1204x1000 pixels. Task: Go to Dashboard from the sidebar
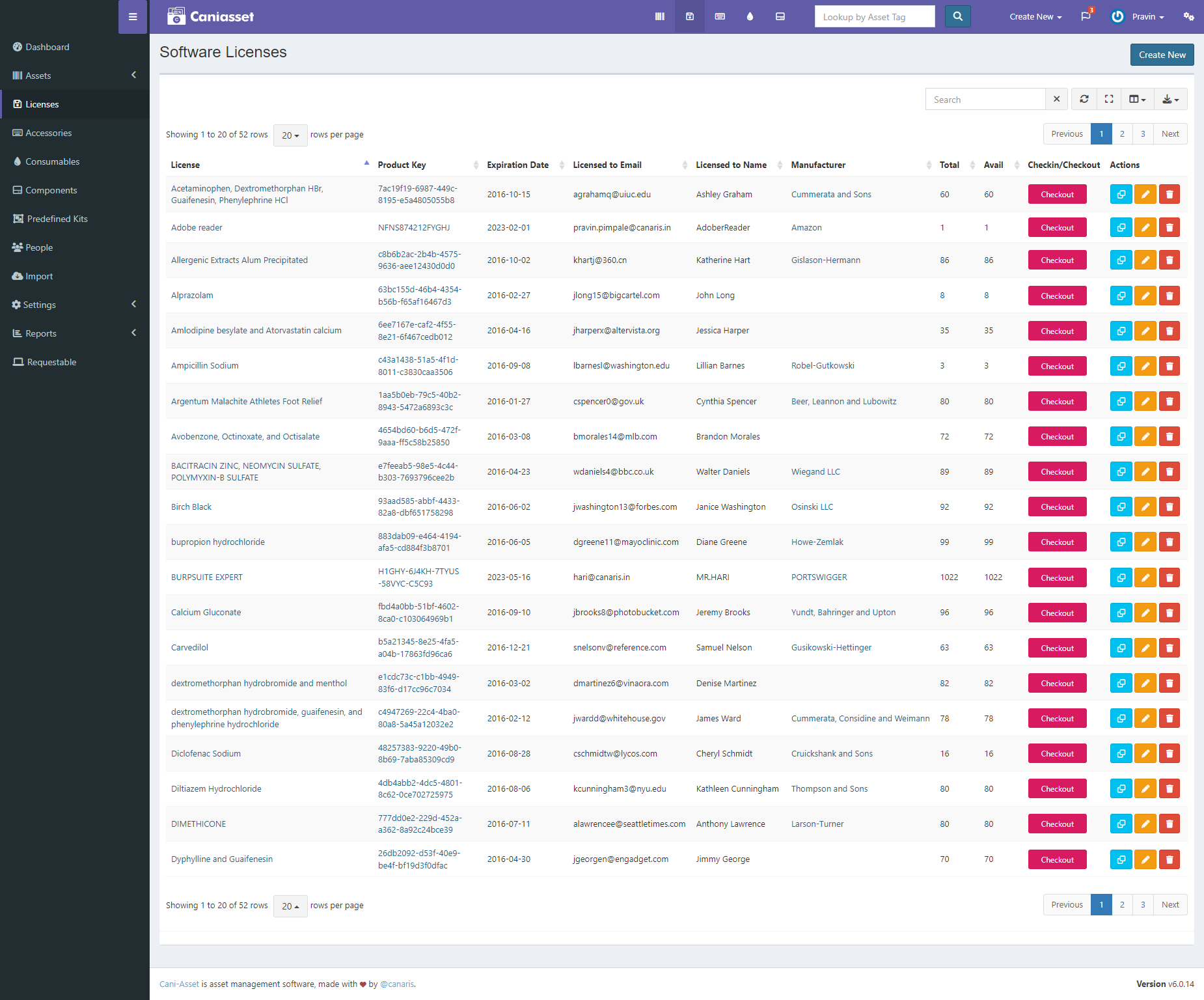(x=47, y=46)
